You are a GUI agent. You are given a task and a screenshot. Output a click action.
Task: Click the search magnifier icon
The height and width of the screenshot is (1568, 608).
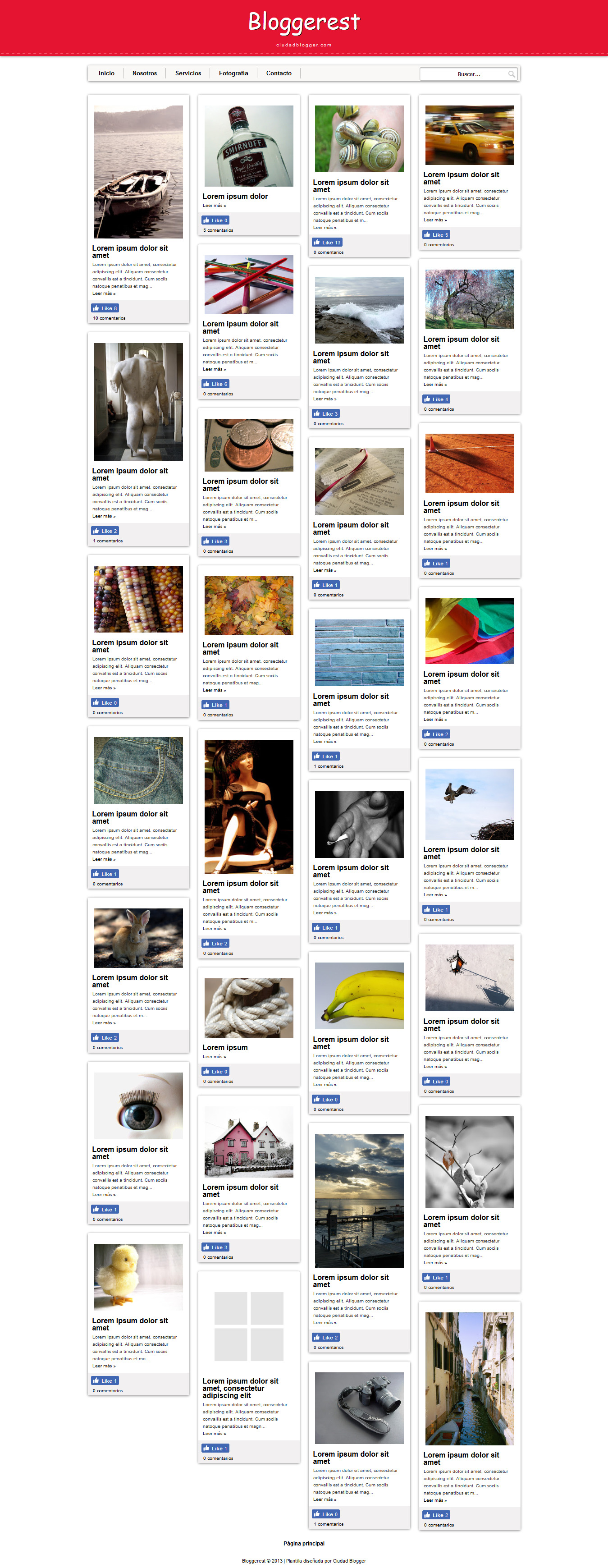(x=511, y=73)
